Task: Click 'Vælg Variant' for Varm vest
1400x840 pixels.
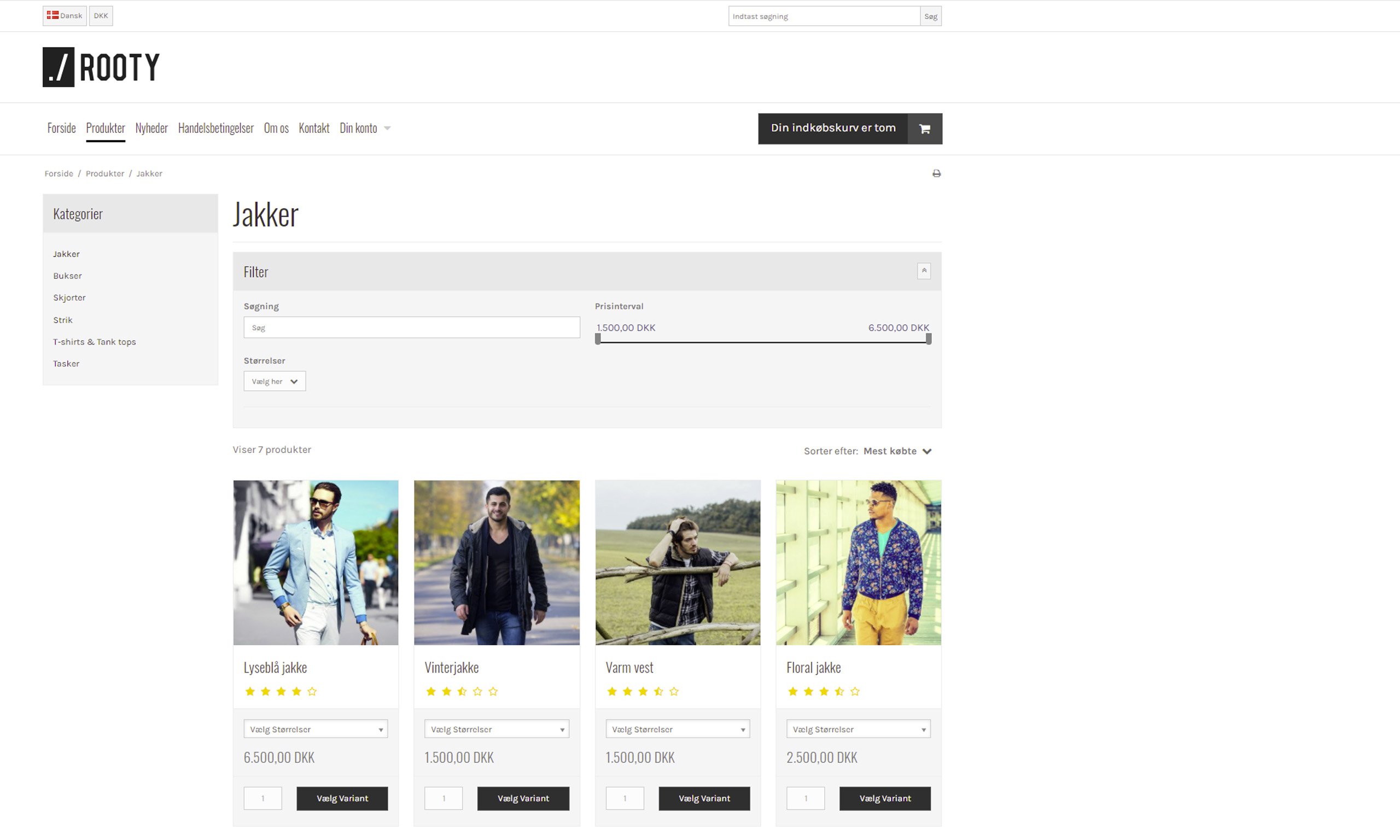Action: [704, 798]
